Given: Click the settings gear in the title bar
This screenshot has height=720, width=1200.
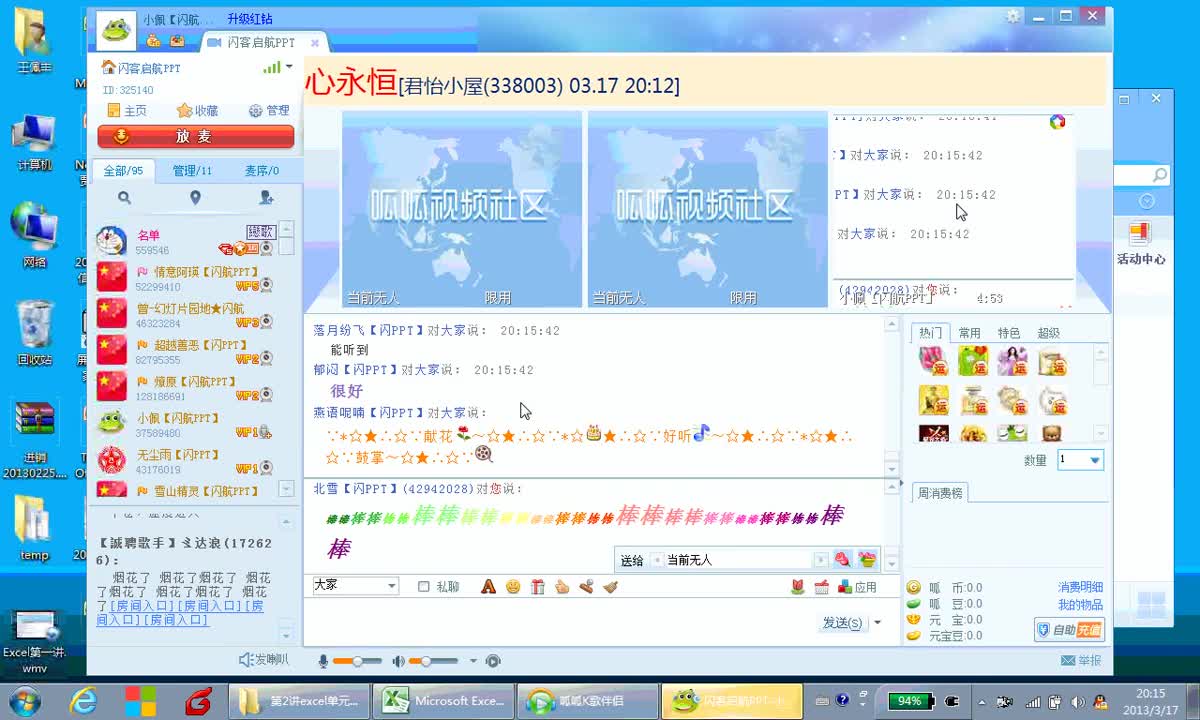Looking at the screenshot, I should [x=1014, y=16].
